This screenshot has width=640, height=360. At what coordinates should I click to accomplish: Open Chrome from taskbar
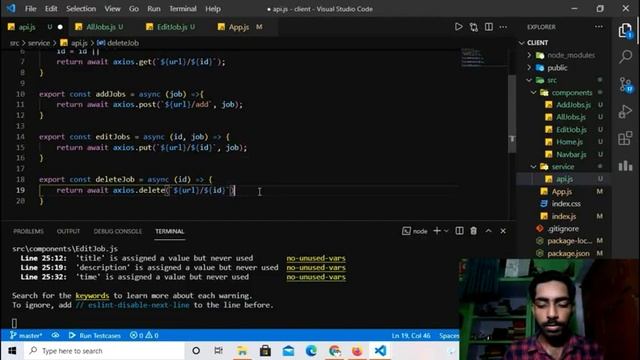point(335,351)
